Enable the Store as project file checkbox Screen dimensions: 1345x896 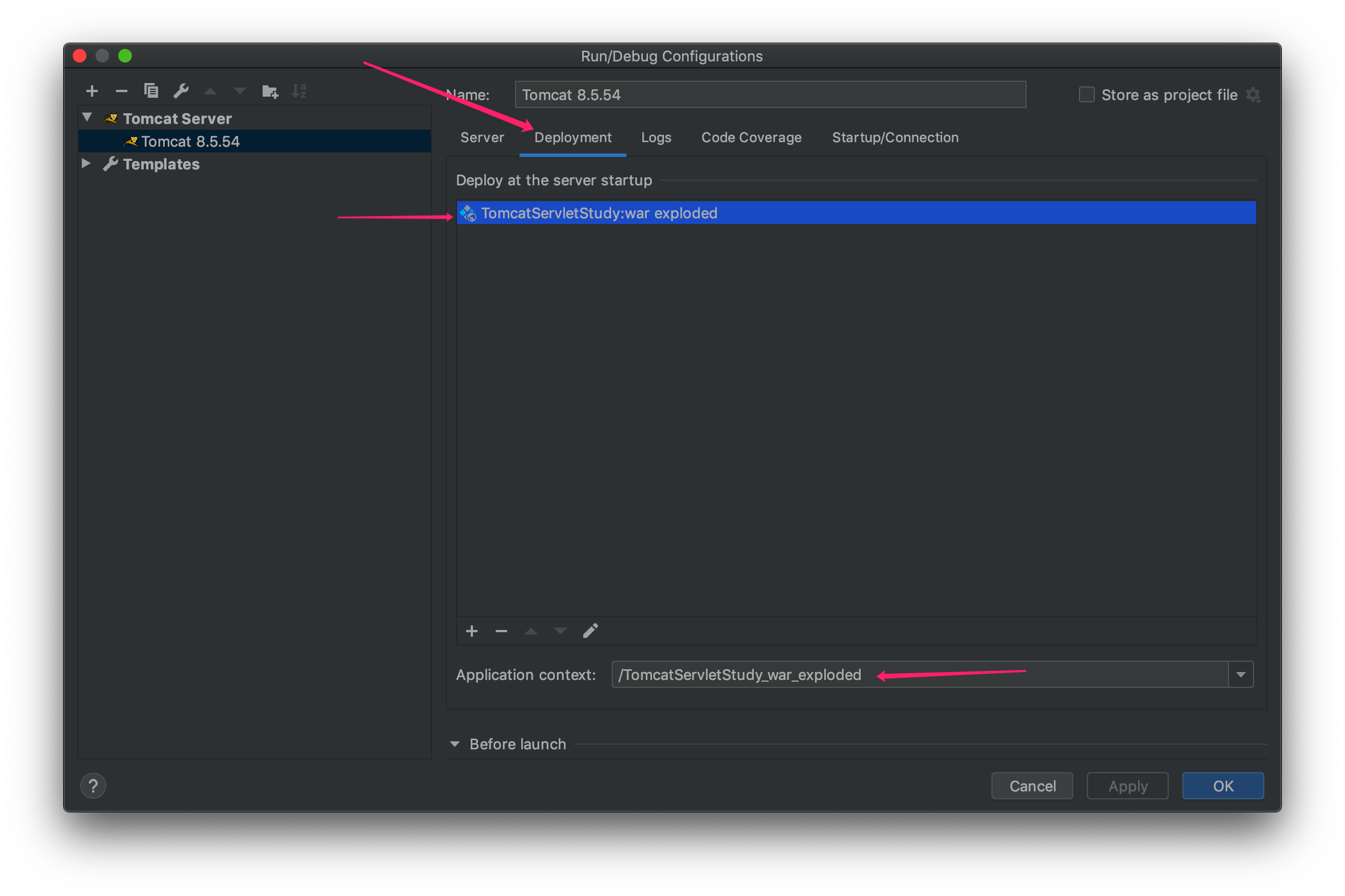pos(1086,95)
